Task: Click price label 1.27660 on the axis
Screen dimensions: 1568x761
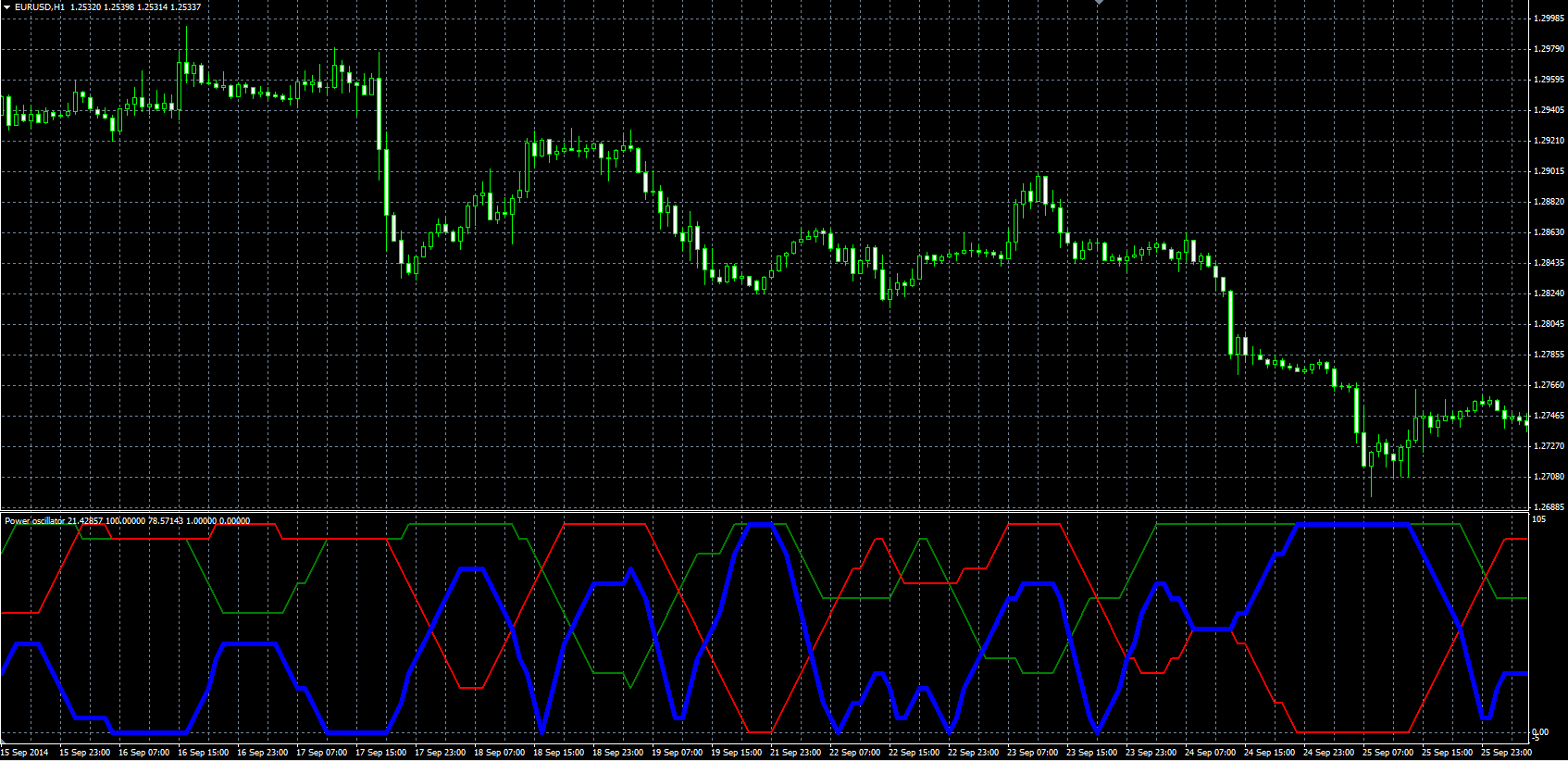Action: pos(1549,385)
